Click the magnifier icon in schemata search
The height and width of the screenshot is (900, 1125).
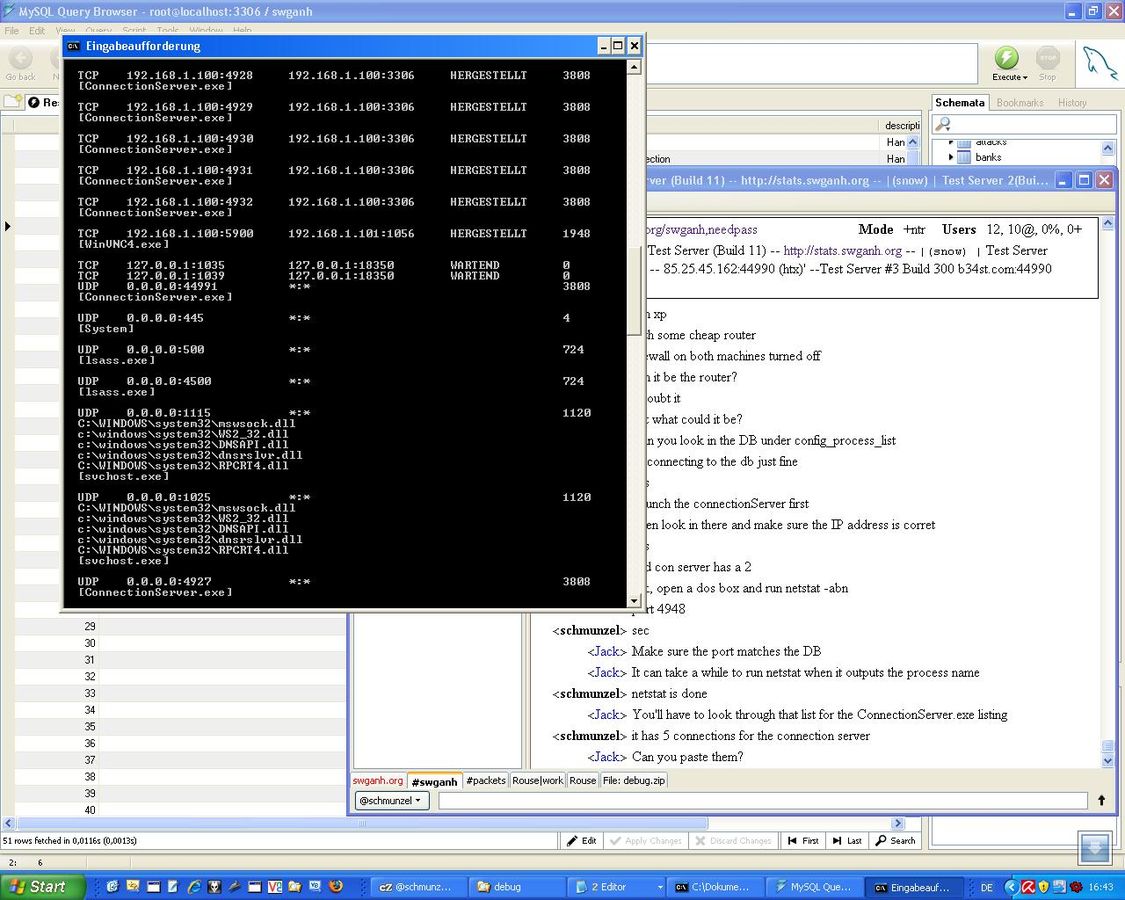pyautogui.click(x=942, y=124)
